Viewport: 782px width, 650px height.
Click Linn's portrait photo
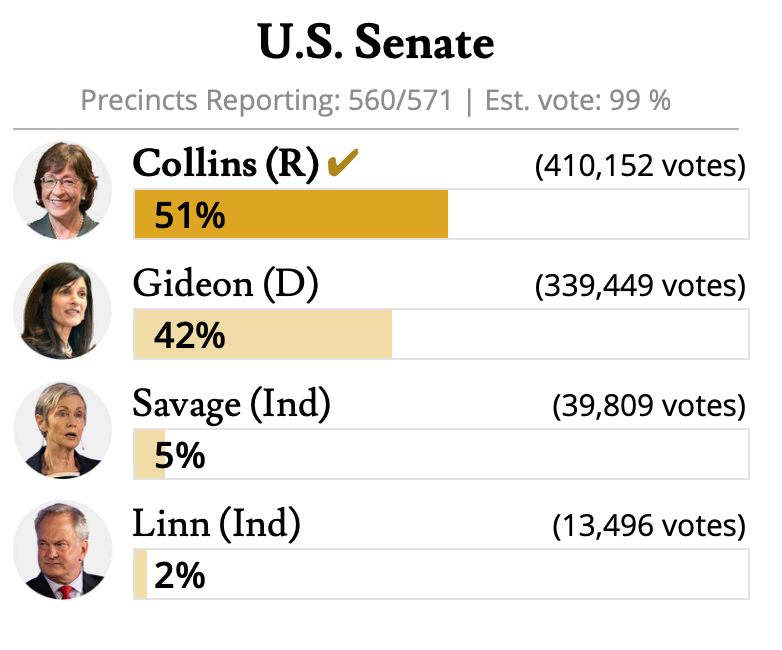point(62,550)
